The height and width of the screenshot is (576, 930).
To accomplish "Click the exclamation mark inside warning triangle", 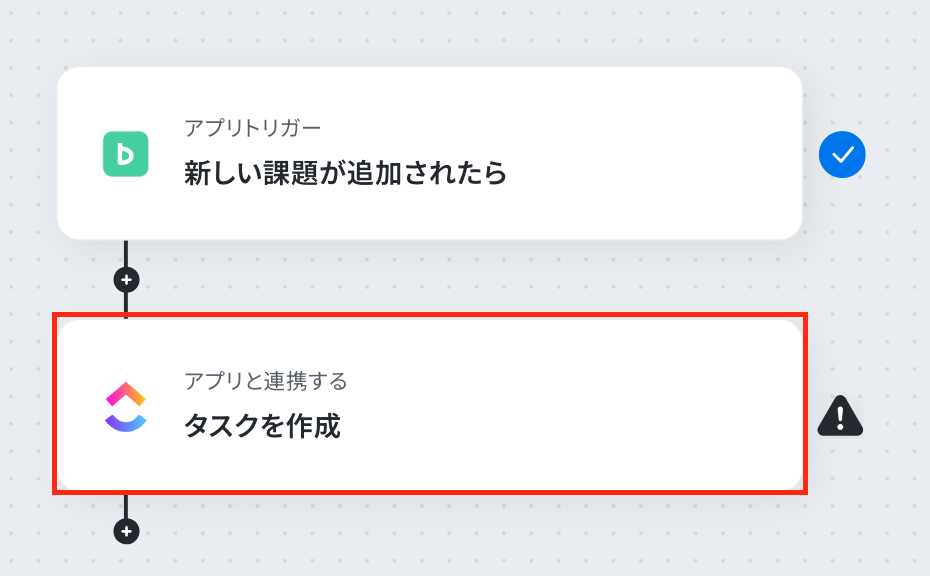I will tap(840, 418).
